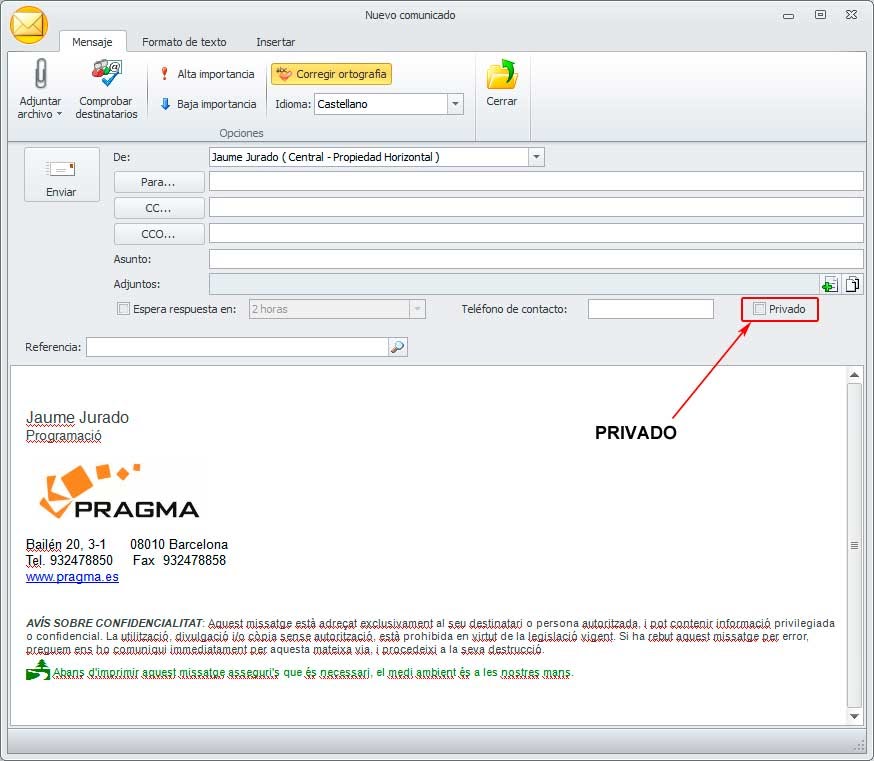The image size is (874, 761).
Task: Click the Enviar envelope button
Action: (x=61, y=175)
